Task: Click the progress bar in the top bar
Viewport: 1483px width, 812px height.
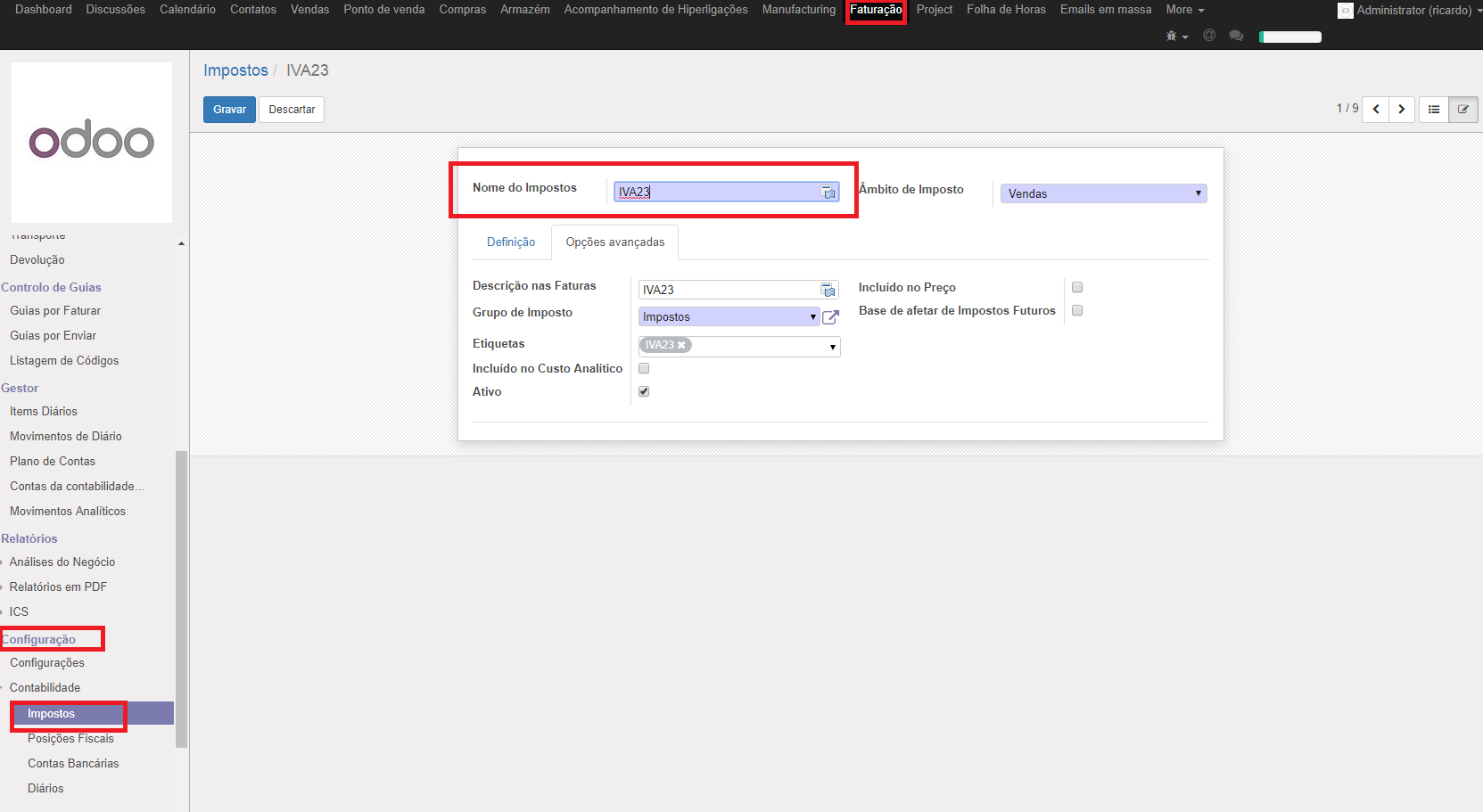Action: [1289, 37]
